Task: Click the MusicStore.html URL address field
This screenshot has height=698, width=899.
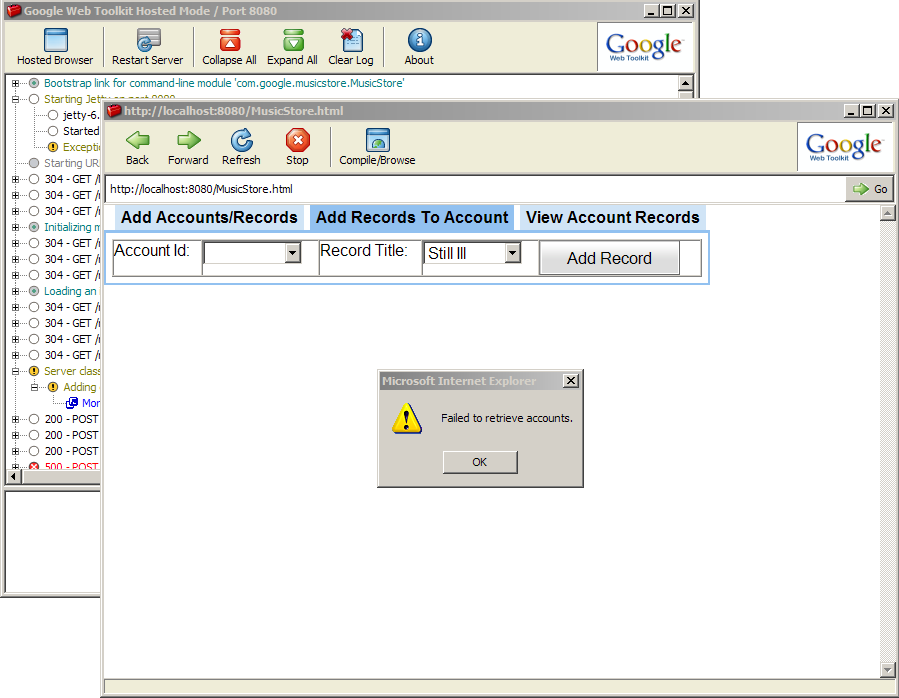Action: click(475, 189)
